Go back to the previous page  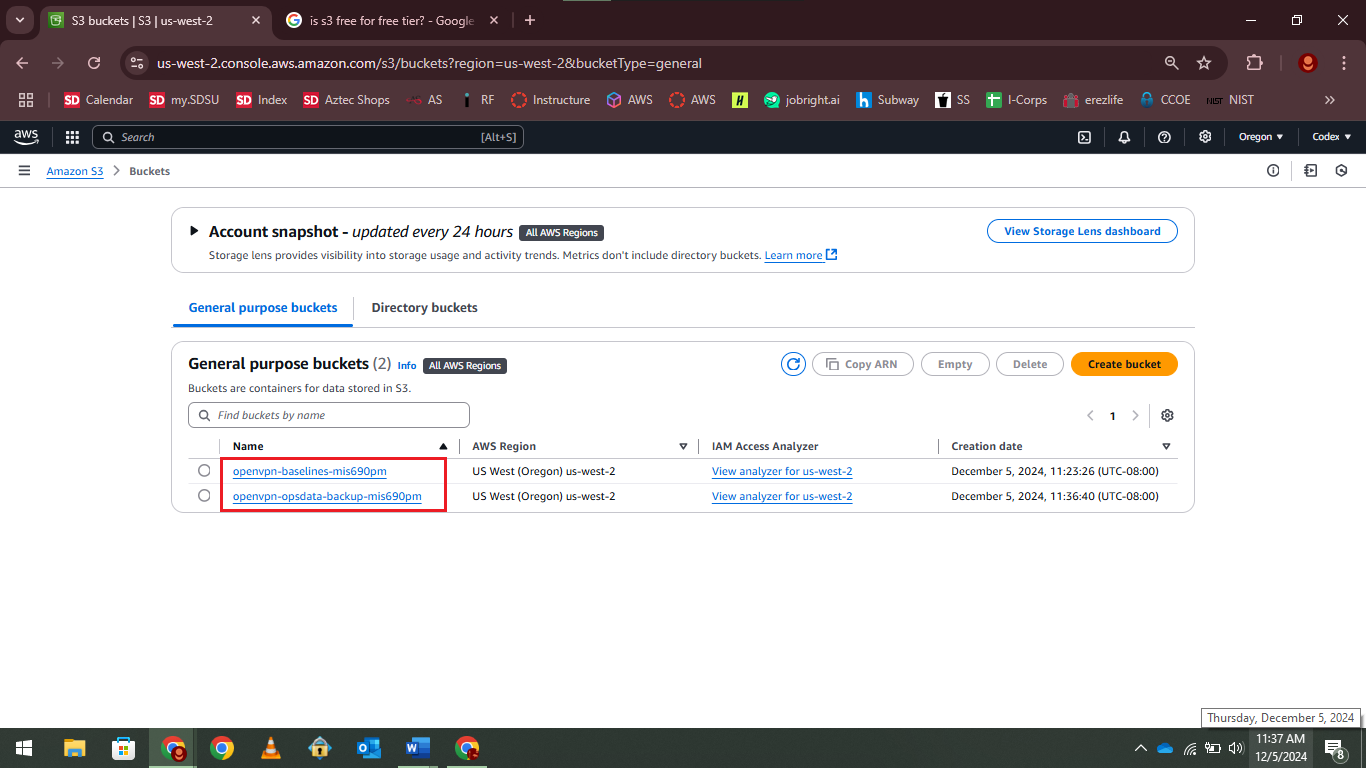pyautogui.click(x=23, y=63)
